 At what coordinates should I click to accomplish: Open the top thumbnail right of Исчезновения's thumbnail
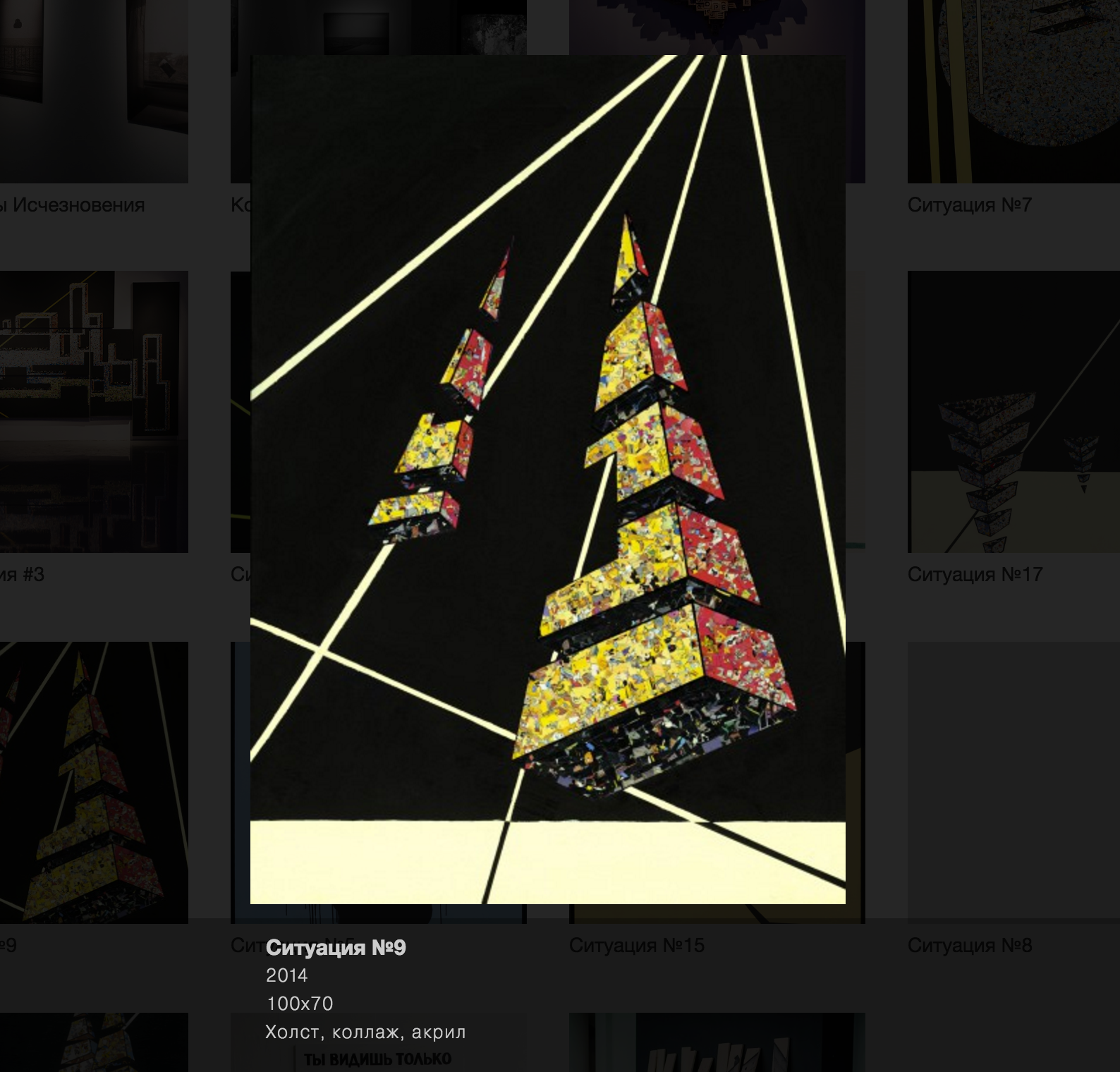pyautogui.click(x=379, y=27)
